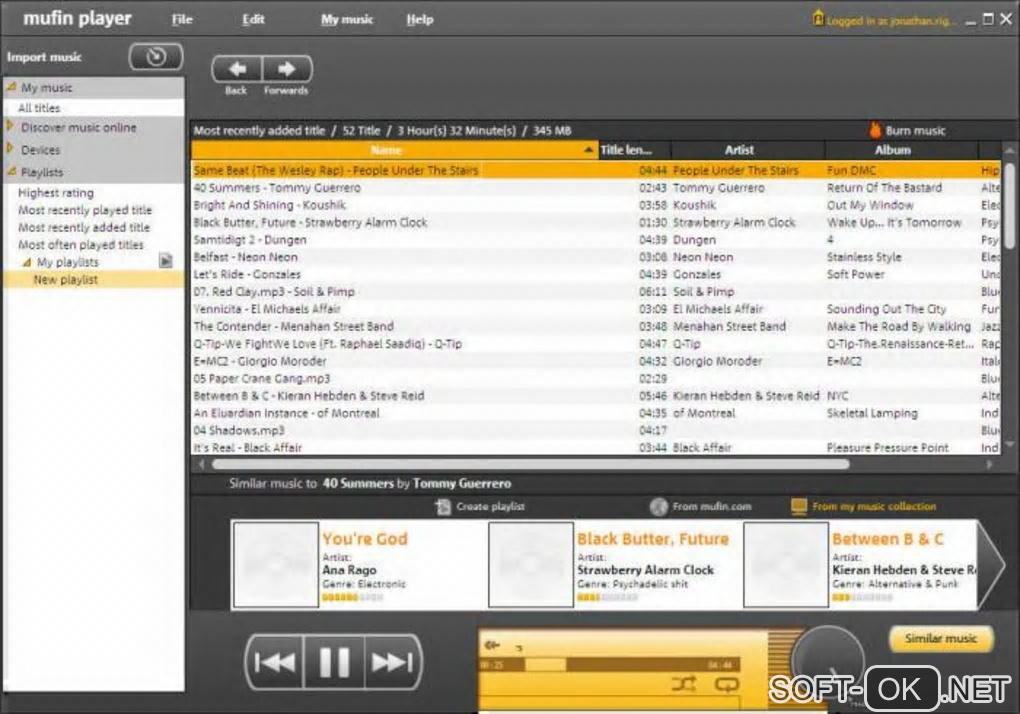Click the play icon beside My playlists

166,261
